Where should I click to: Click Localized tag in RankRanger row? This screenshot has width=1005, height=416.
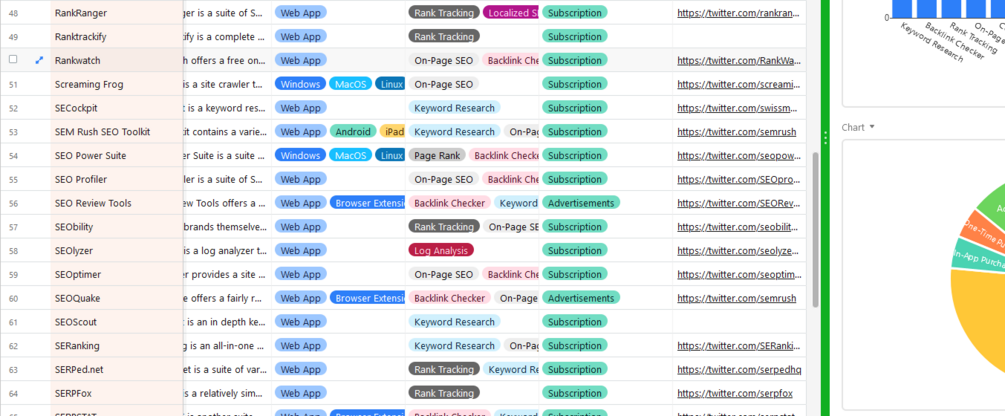coord(511,13)
